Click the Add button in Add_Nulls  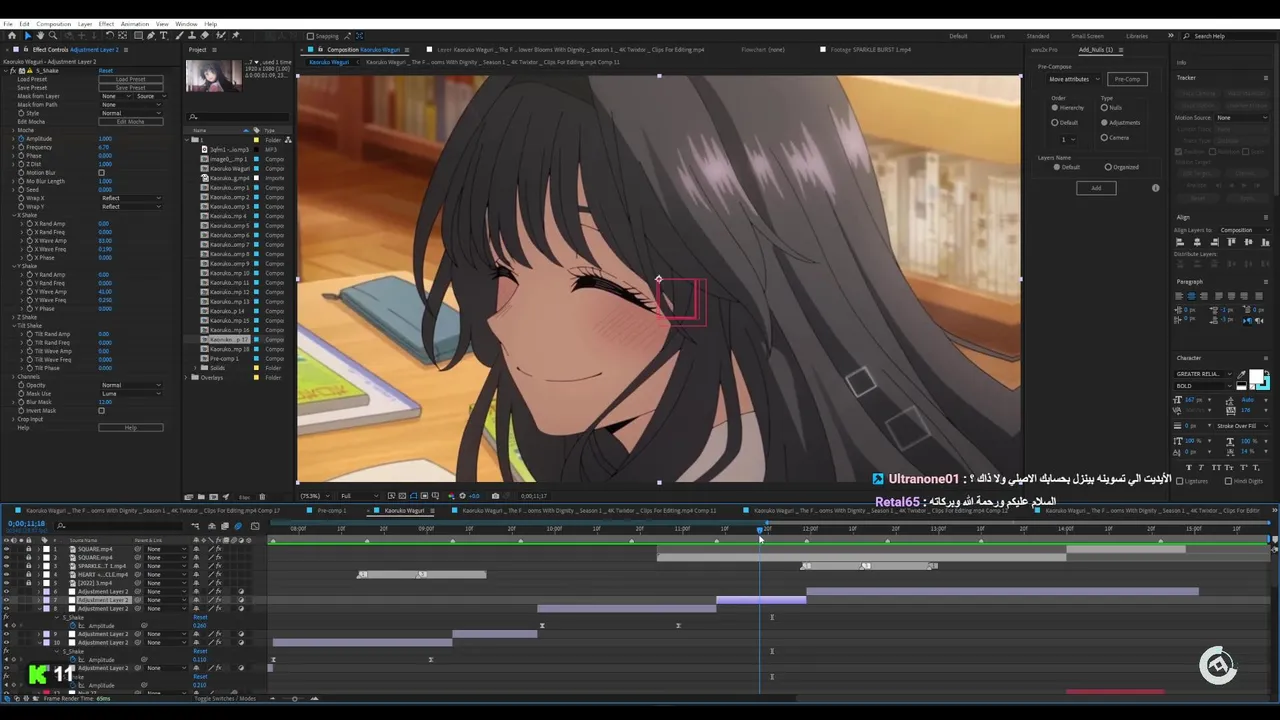point(1096,188)
